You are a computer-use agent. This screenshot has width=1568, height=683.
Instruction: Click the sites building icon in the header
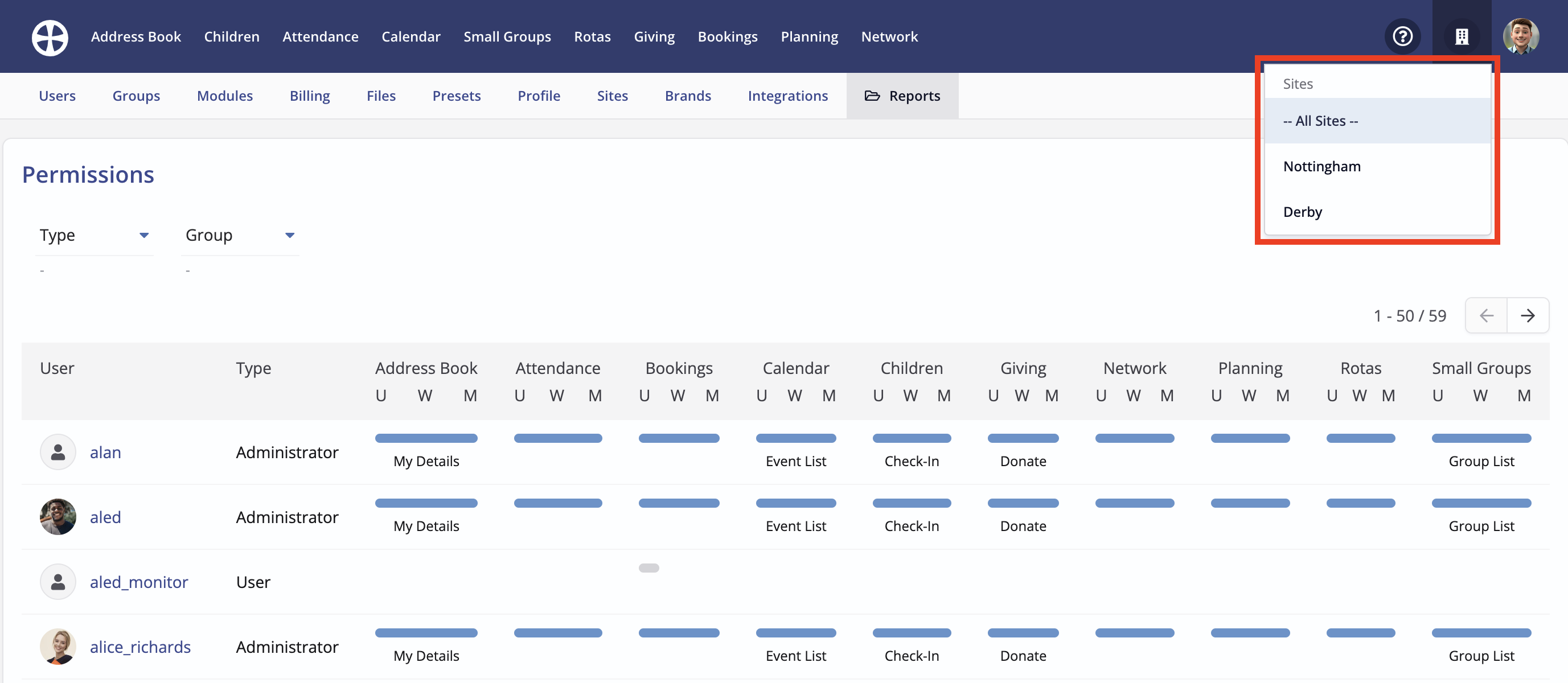pos(1462,36)
